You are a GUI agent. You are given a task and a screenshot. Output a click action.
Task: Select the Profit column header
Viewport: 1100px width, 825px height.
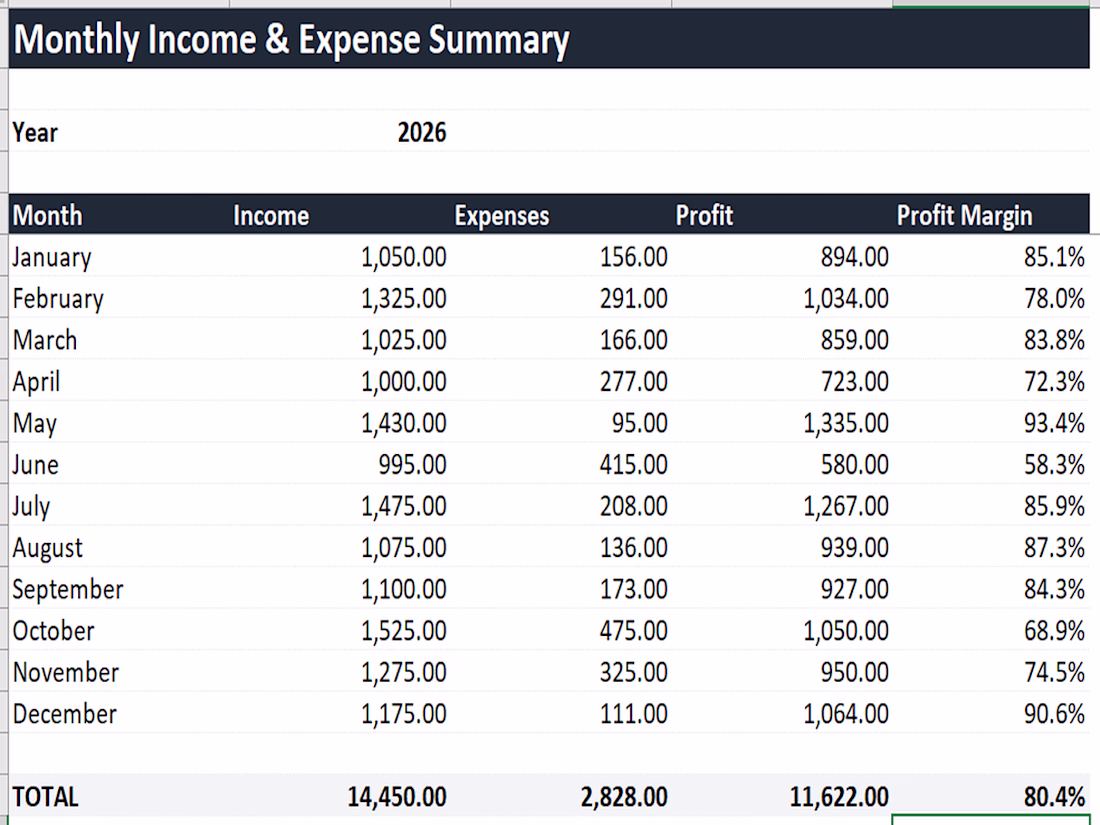pyautogui.click(x=704, y=215)
